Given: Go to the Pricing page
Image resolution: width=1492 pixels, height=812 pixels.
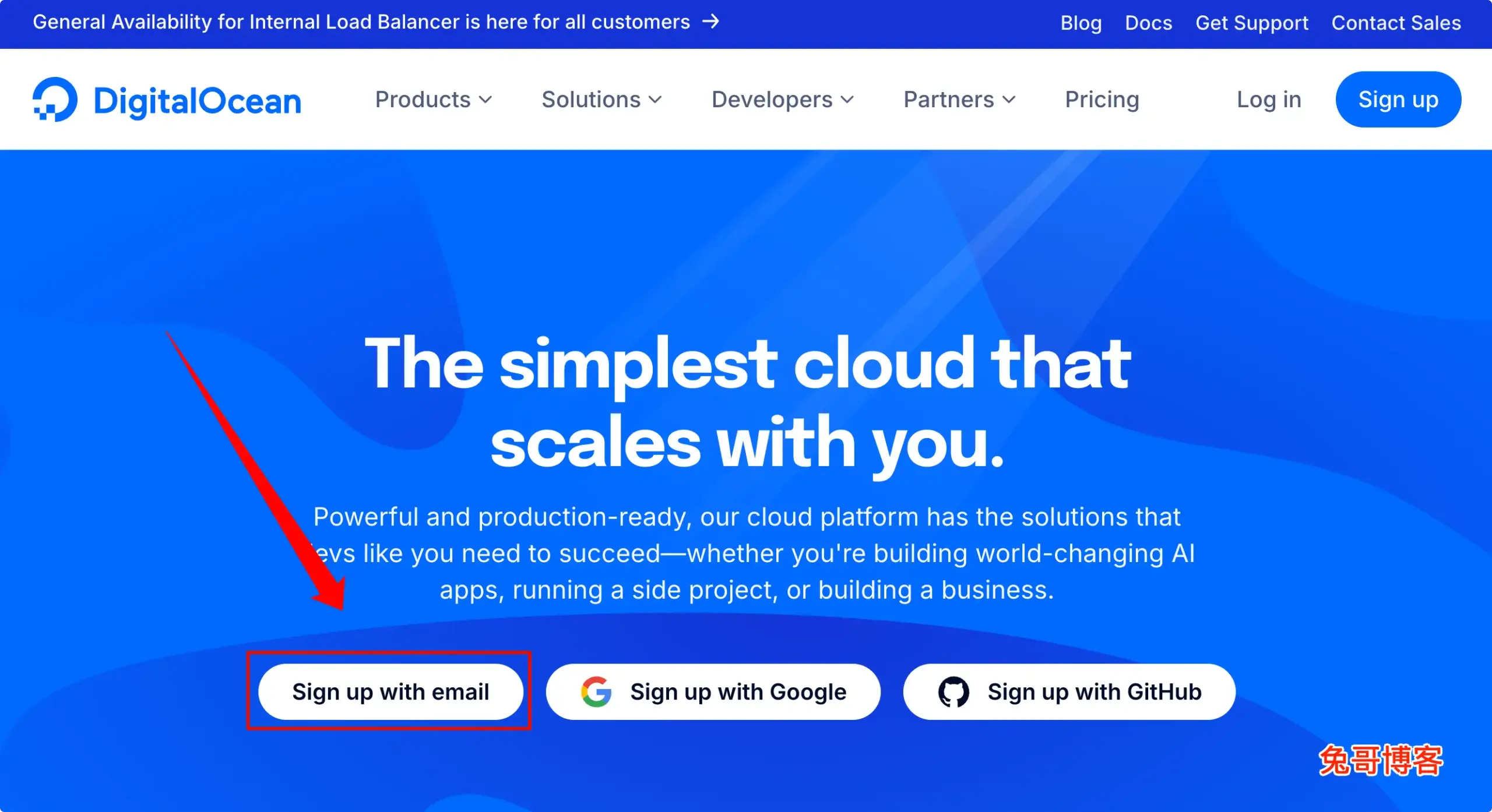Looking at the screenshot, I should tap(1102, 100).
